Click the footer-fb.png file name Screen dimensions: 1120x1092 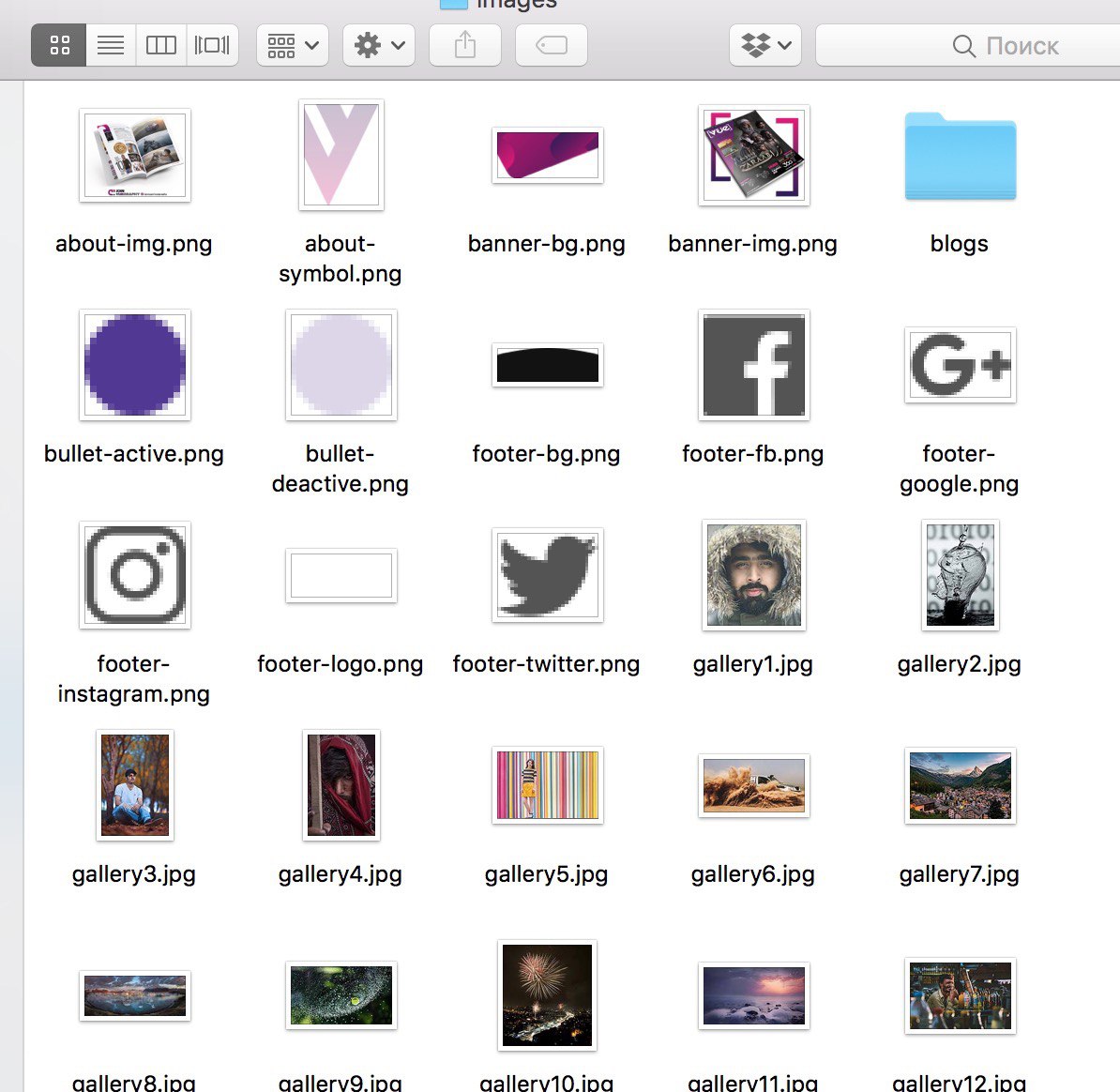[x=753, y=454]
